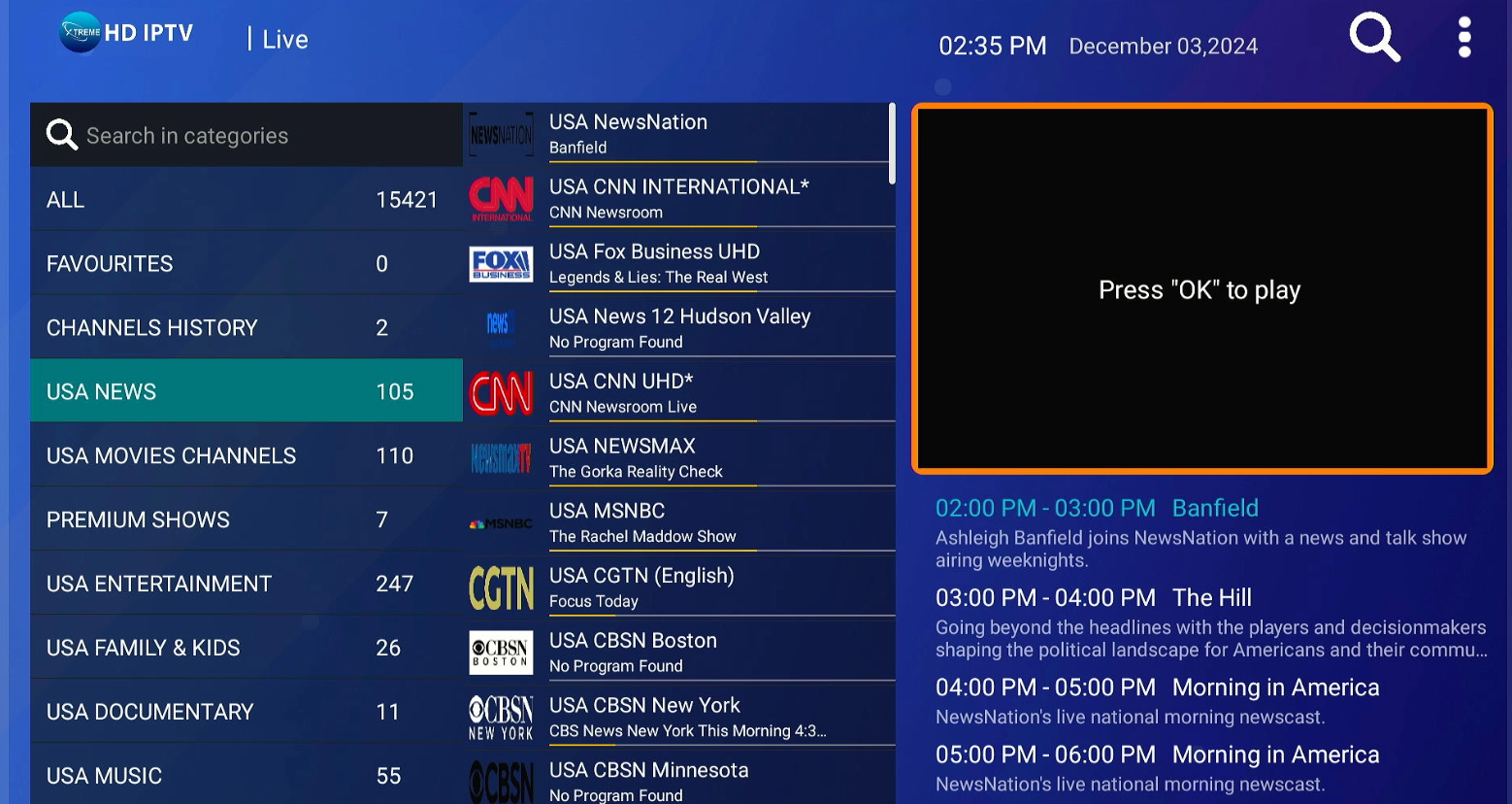Viewport: 1512px width, 804px height.
Task: Select the CBSN Minnesota channel logo
Action: click(x=502, y=782)
